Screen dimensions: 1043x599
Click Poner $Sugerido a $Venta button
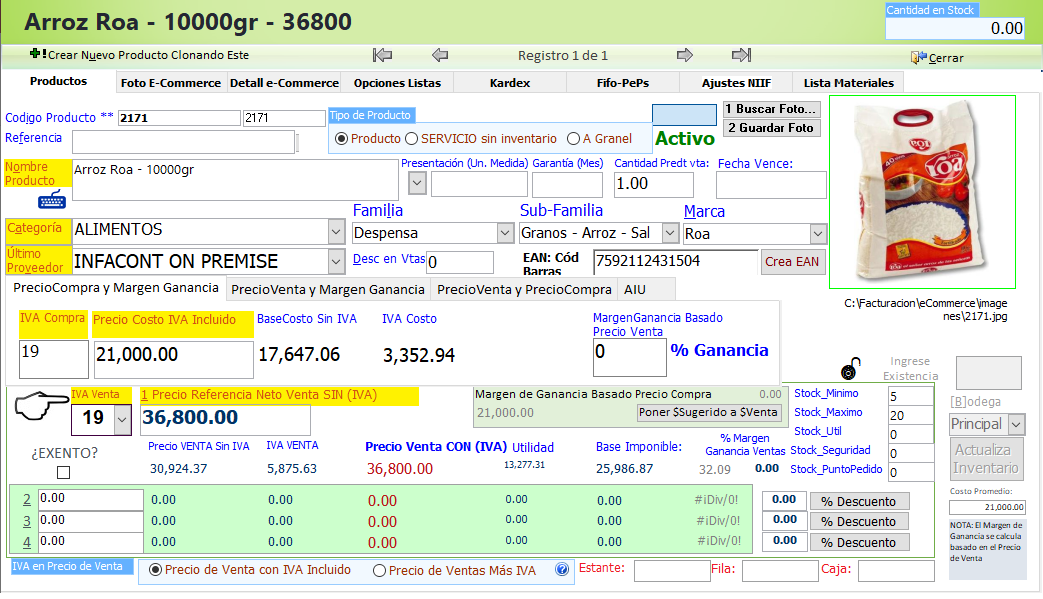(x=708, y=412)
